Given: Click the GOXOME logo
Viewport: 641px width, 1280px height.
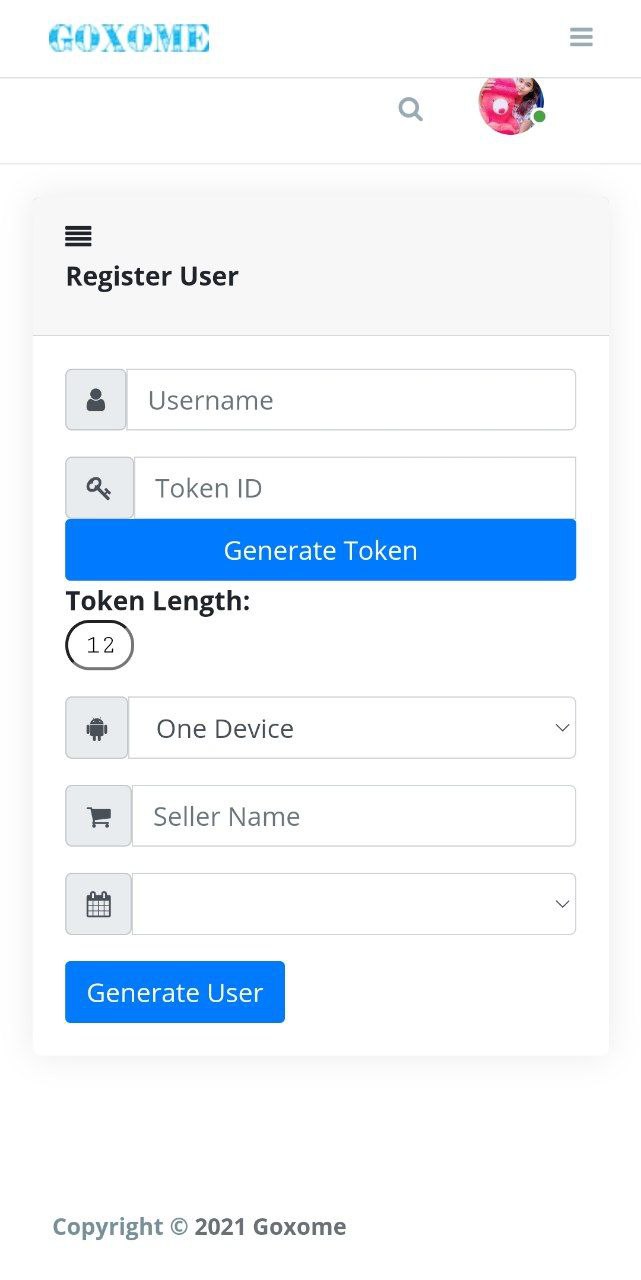Looking at the screenshot, I should pyautogui.click(x=129, y=37).
